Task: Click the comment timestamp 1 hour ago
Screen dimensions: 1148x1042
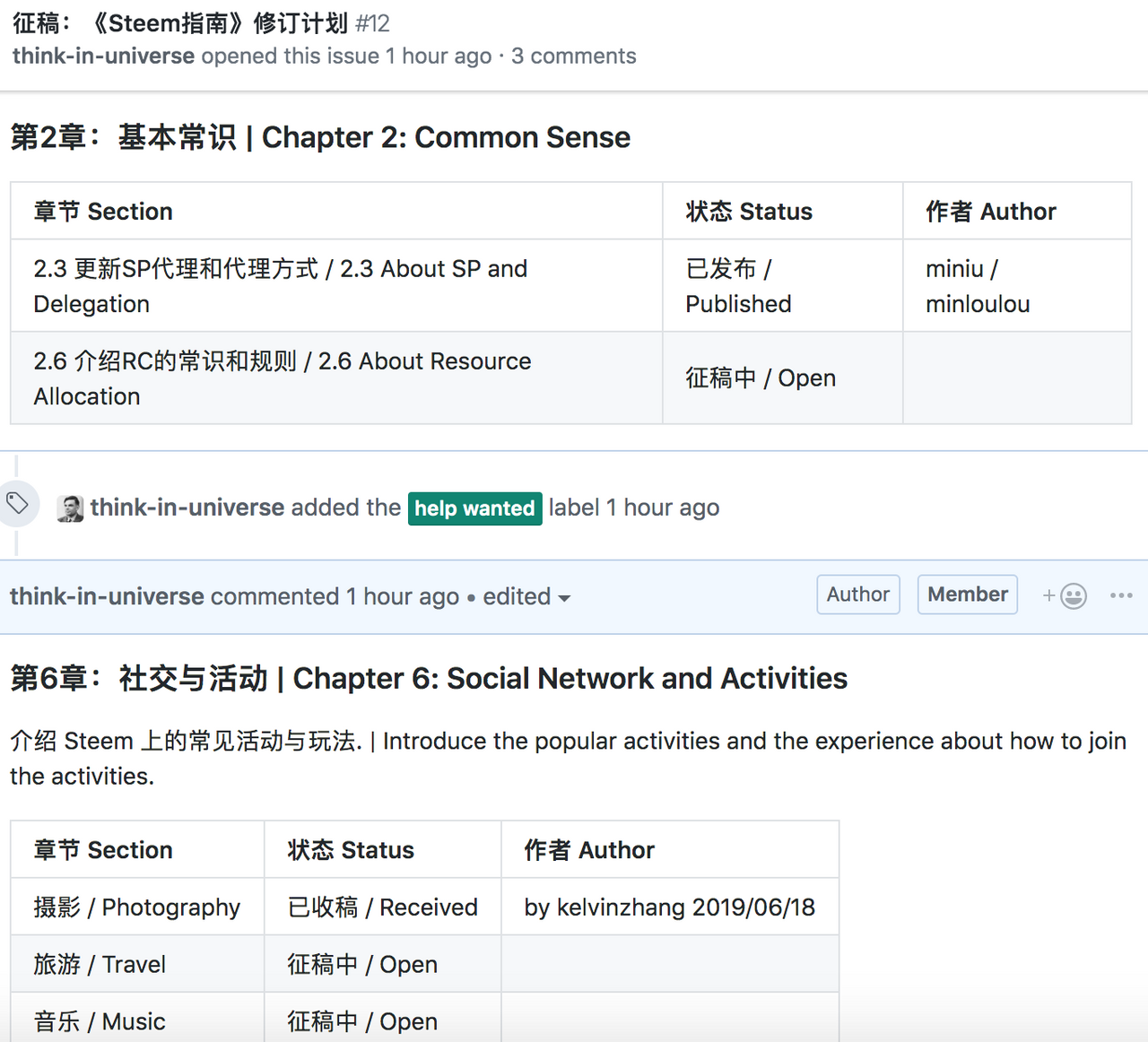Action: [403, 597]
